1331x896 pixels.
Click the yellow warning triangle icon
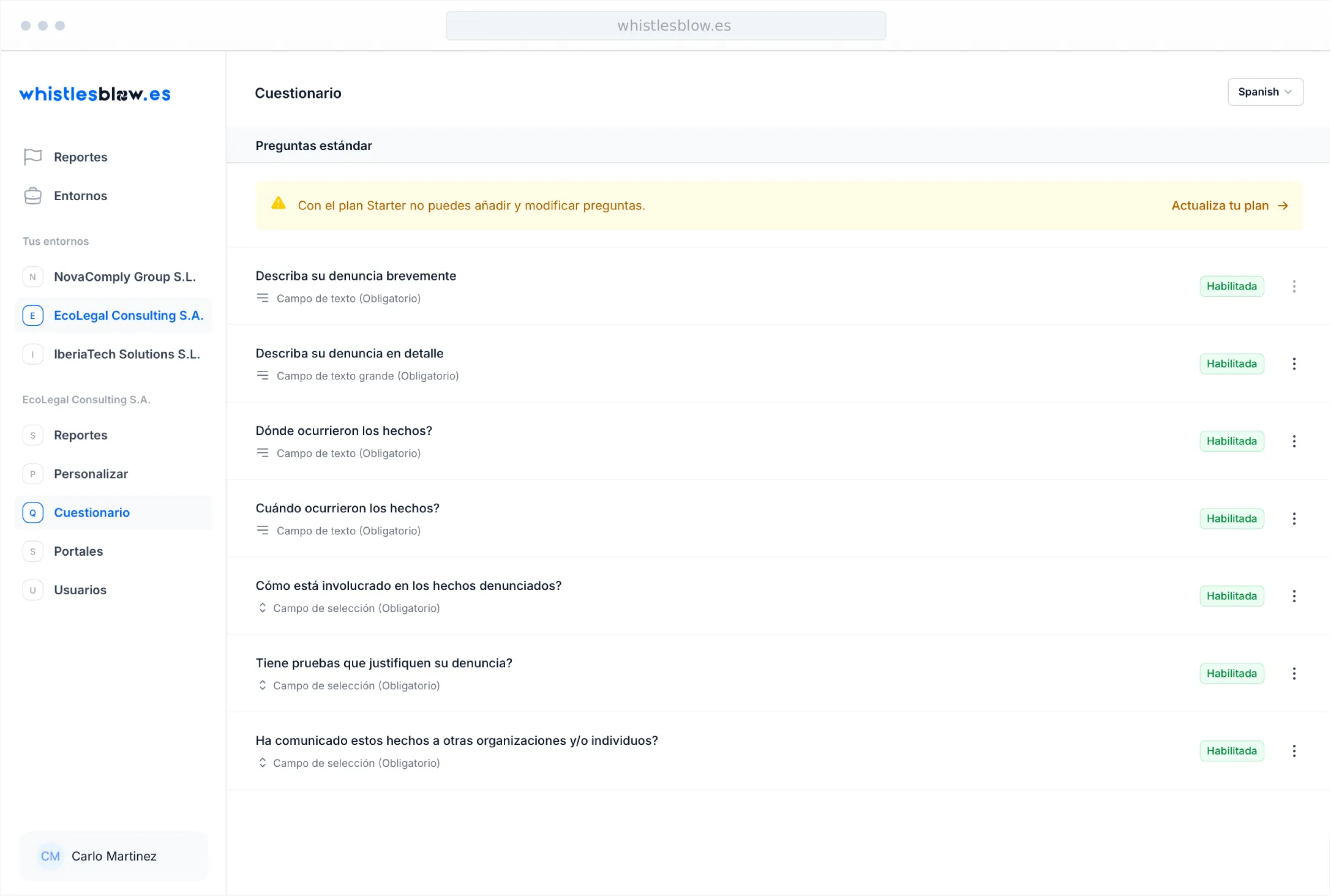coord(279,204)
